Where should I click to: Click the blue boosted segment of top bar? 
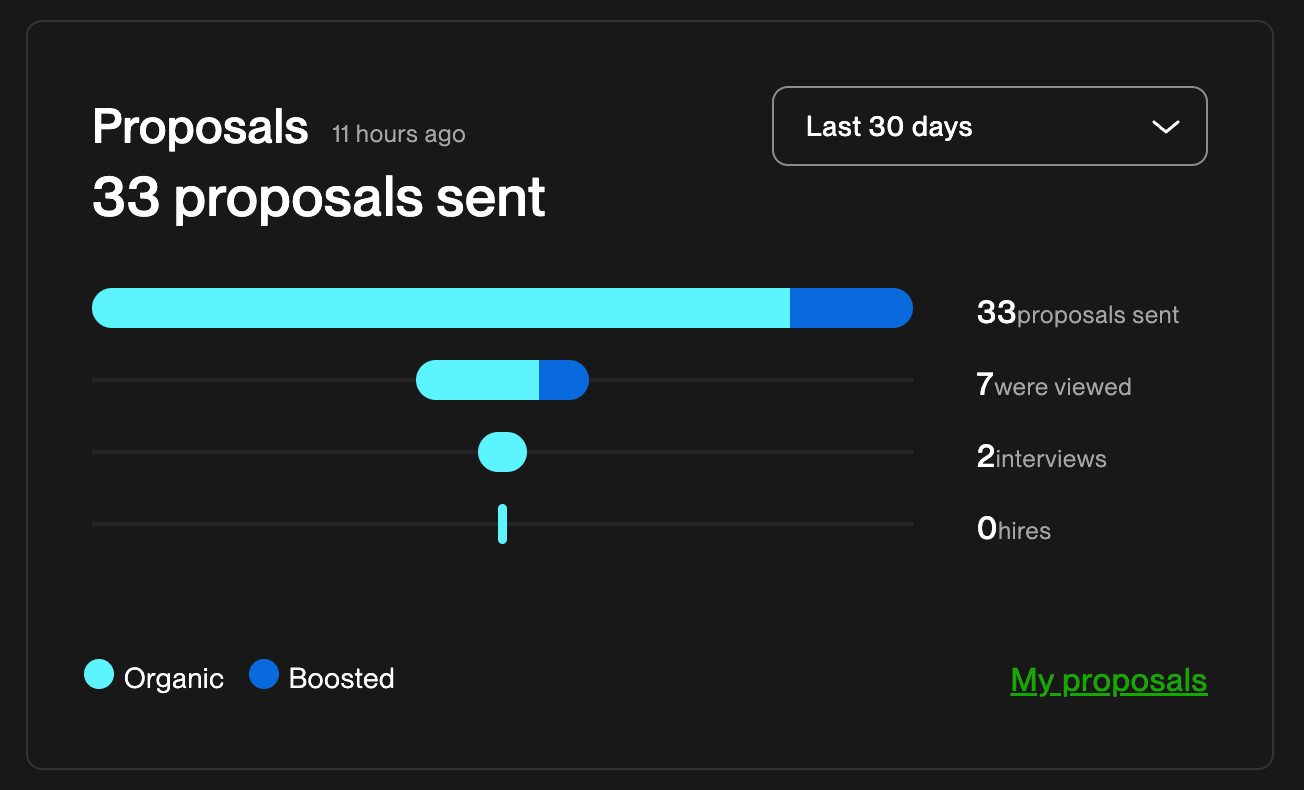tap(850, 308)
